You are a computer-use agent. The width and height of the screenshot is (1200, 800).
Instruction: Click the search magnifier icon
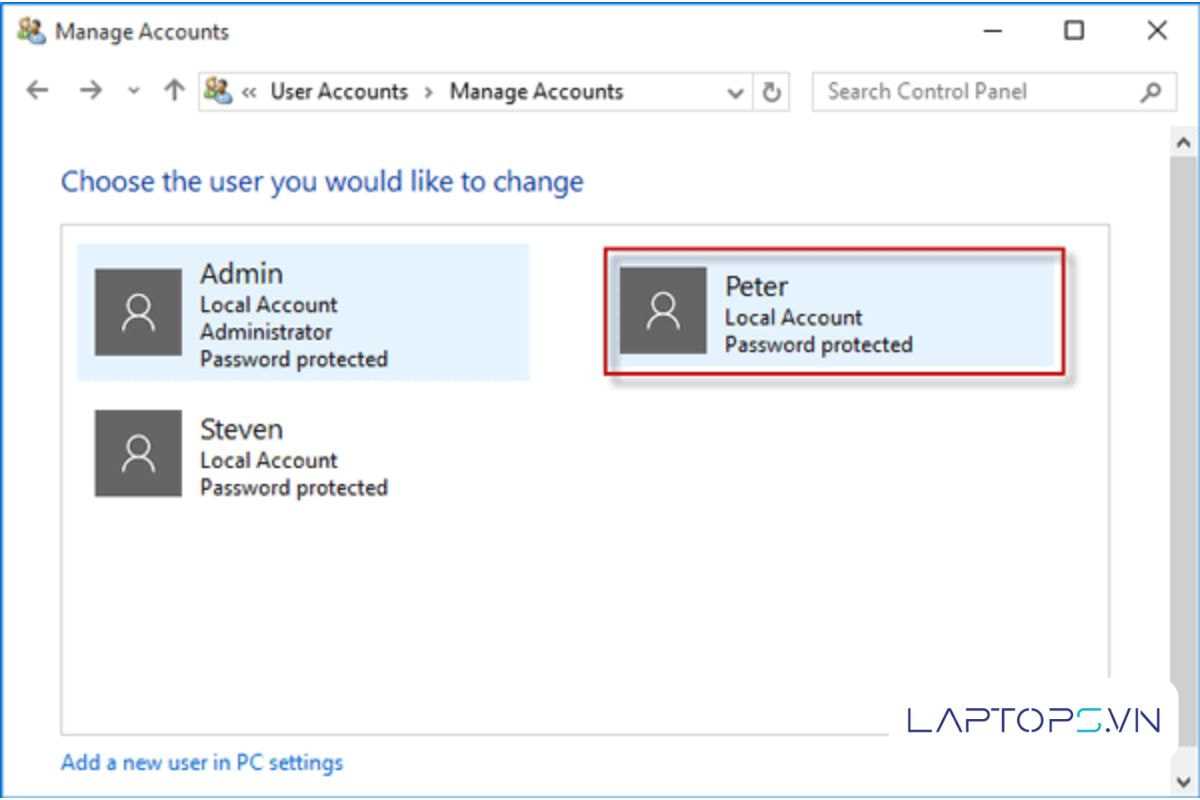pyautogui.click(x=1151, y=92)
